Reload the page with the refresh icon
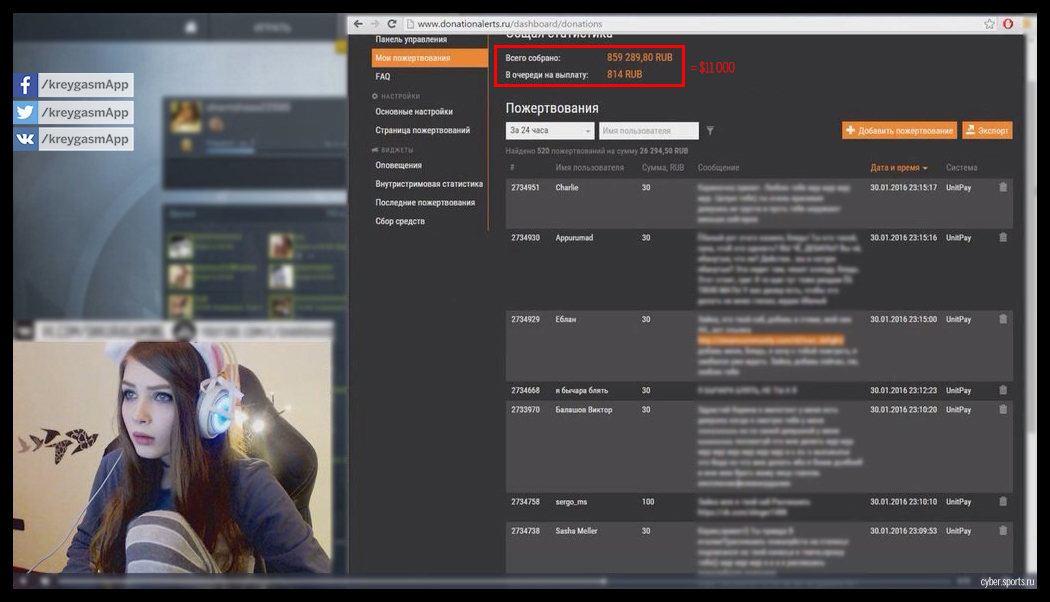 pyautogui.click(x=392, y=23)
